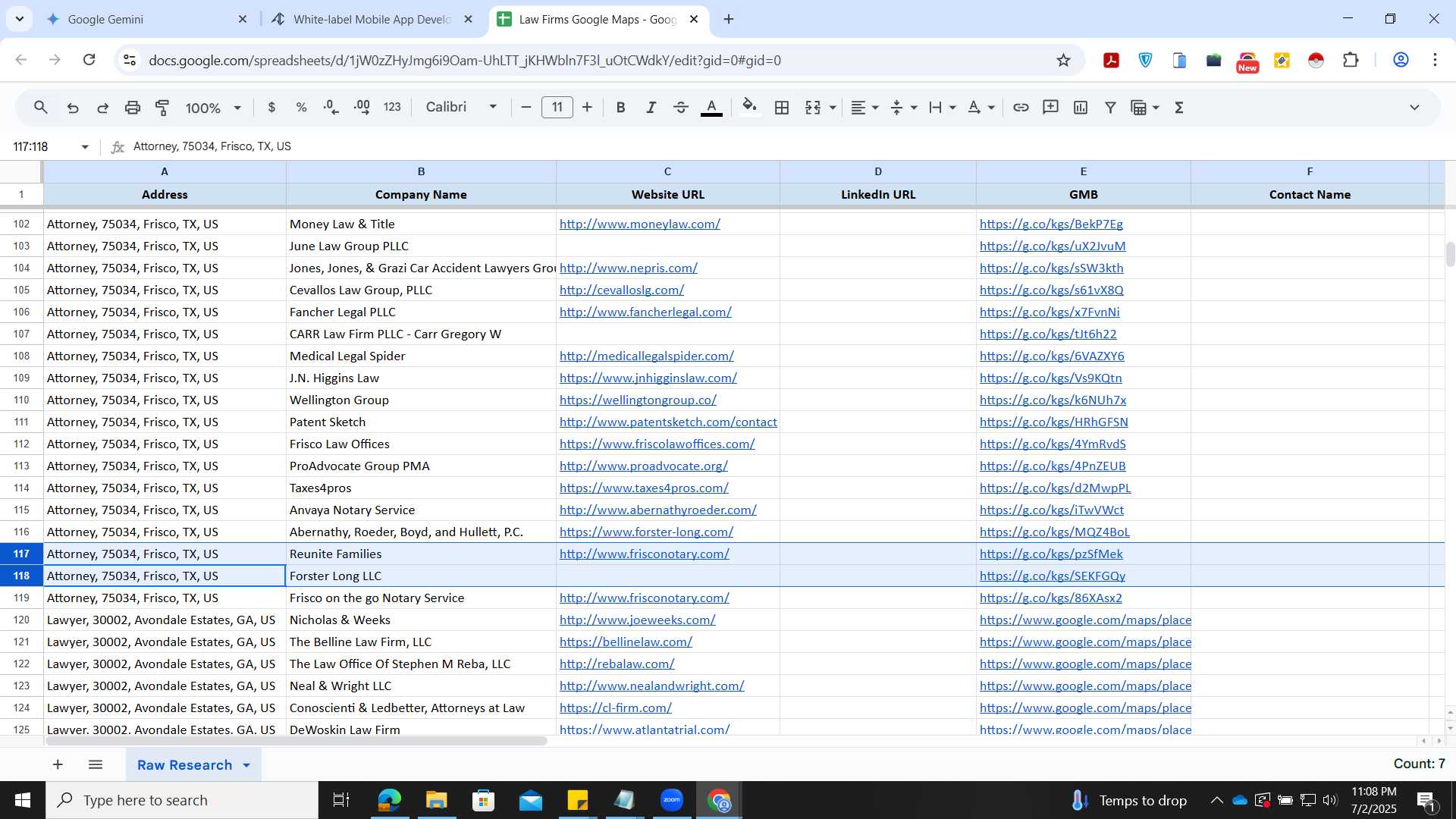This screenshot has height=819, width=1456.
Task: Open the Chrome profile icon
Action: (x=1401, y=60)
